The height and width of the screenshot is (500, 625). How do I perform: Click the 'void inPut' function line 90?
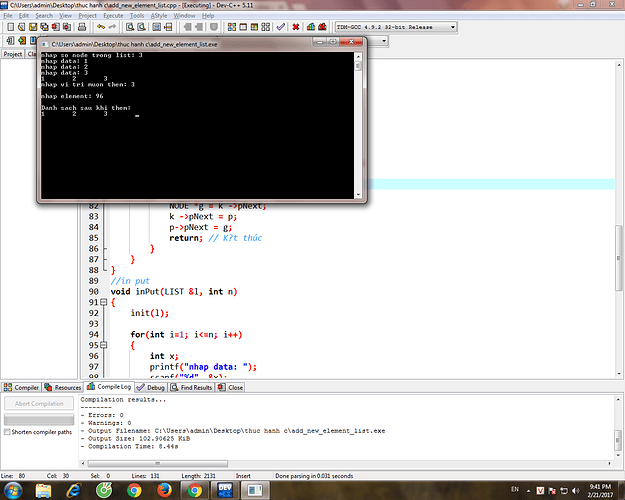click(x=174, y=291)
